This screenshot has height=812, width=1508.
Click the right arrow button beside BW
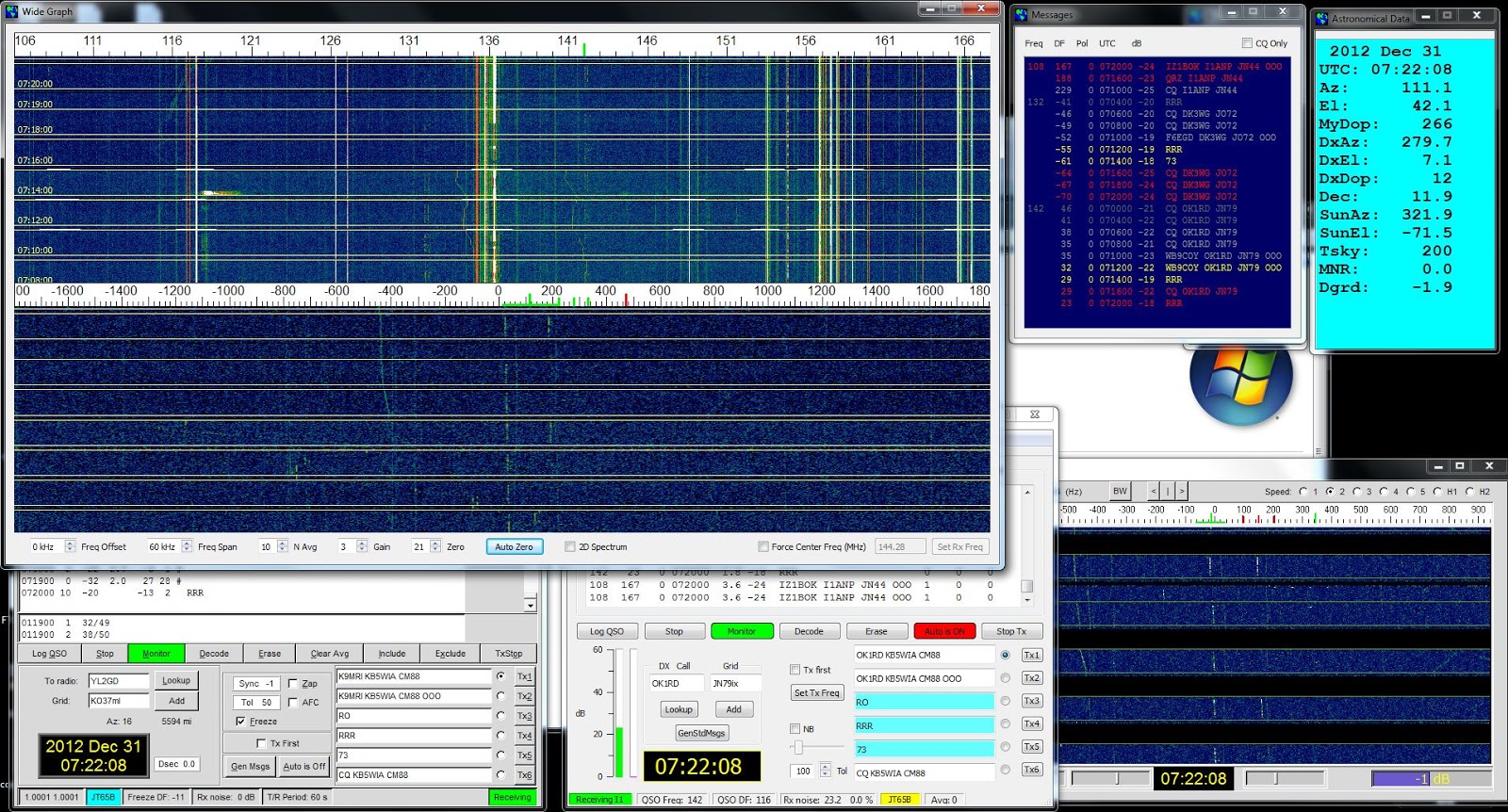pos(1182,491)
